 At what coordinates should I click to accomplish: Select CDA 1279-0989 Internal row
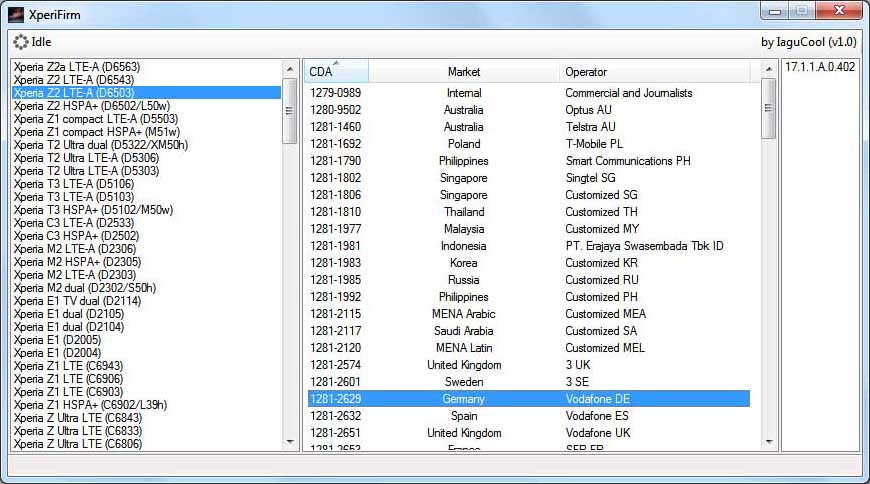[x=529, y=93]
